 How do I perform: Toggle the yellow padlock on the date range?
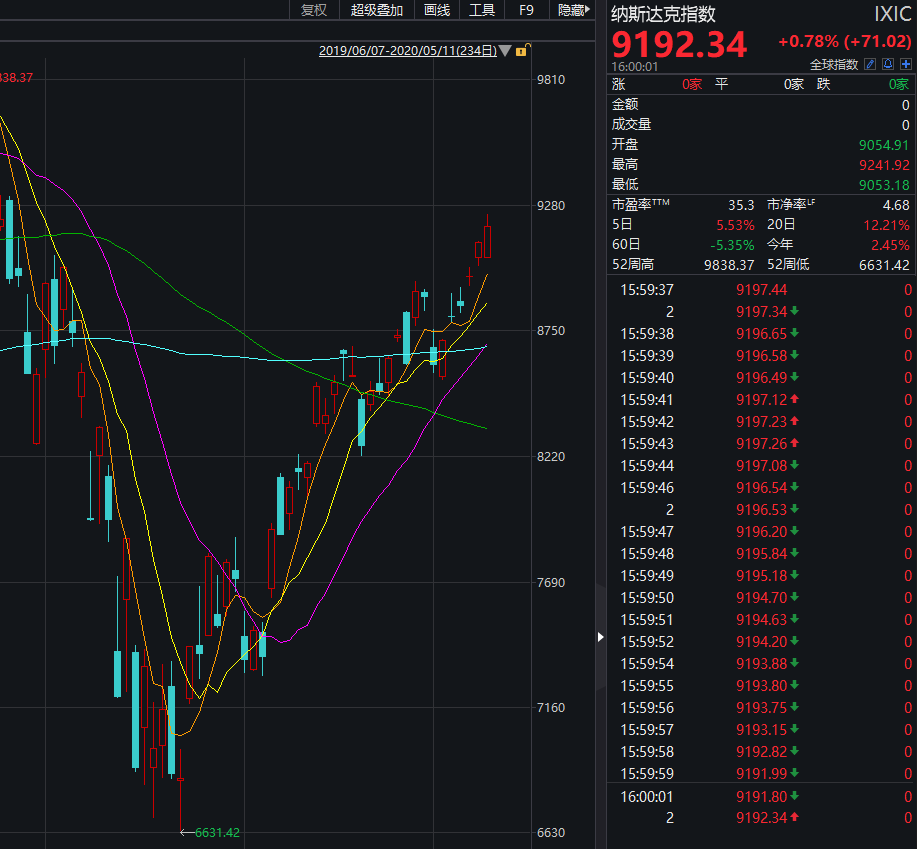coord(522,50)
